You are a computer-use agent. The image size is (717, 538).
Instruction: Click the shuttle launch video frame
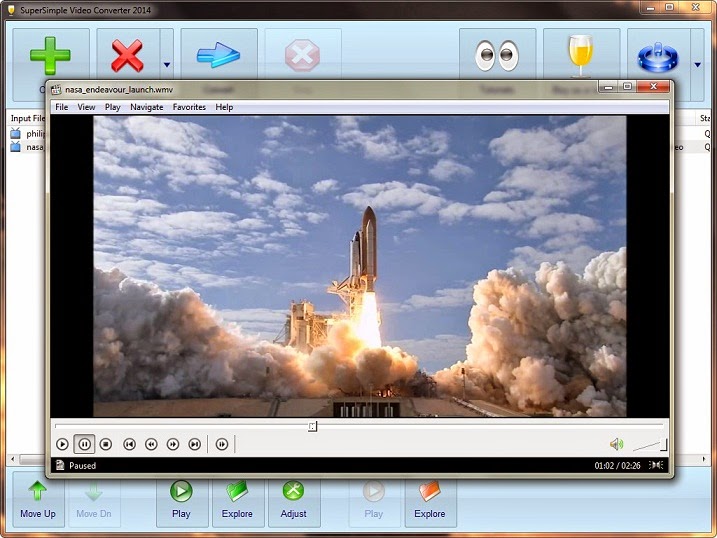[359, 266]
